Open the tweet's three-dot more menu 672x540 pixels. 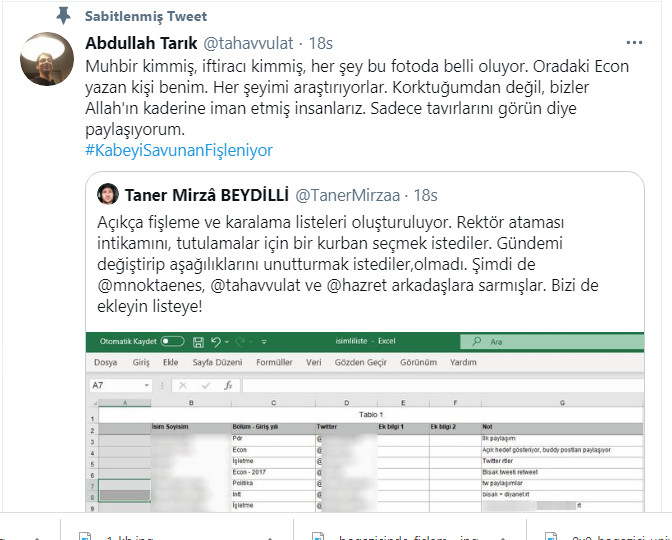tap(634, 43)
